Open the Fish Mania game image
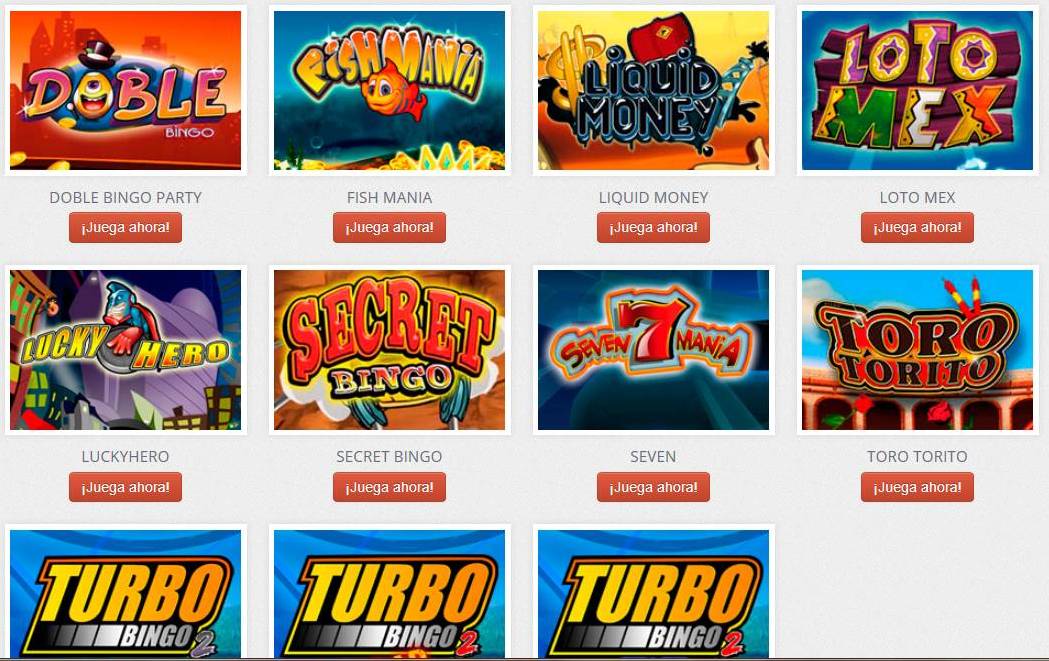Viewport: 1049px width, 661px height. [x=389, y=90]
